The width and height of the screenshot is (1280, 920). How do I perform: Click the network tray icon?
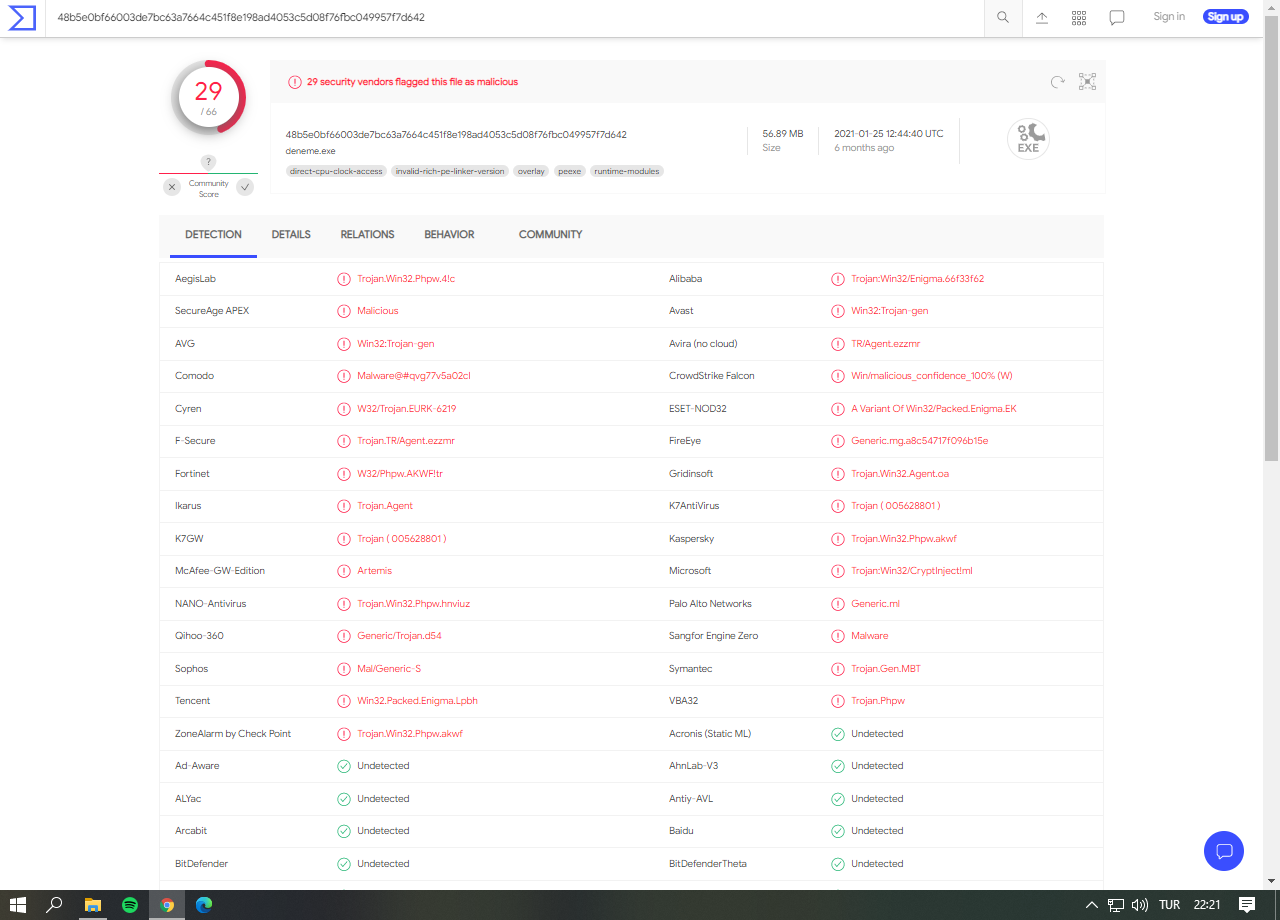click(x=1116, y=905)
